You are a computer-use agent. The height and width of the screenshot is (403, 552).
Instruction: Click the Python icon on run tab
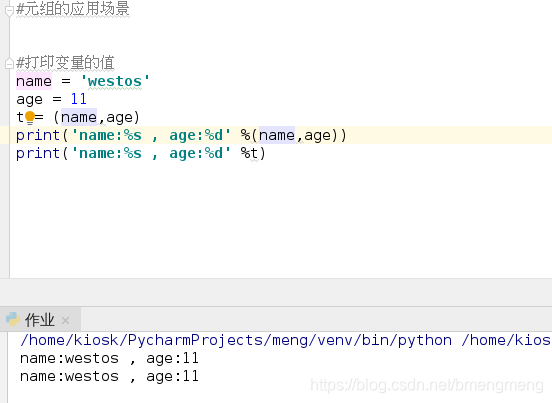pos(13,319)
